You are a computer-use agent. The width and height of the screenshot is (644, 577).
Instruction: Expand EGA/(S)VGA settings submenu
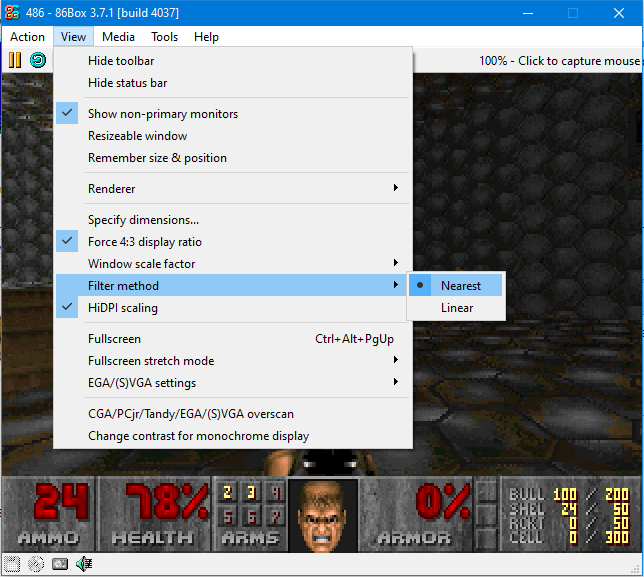pyautogui.click(x=233, y=383)
